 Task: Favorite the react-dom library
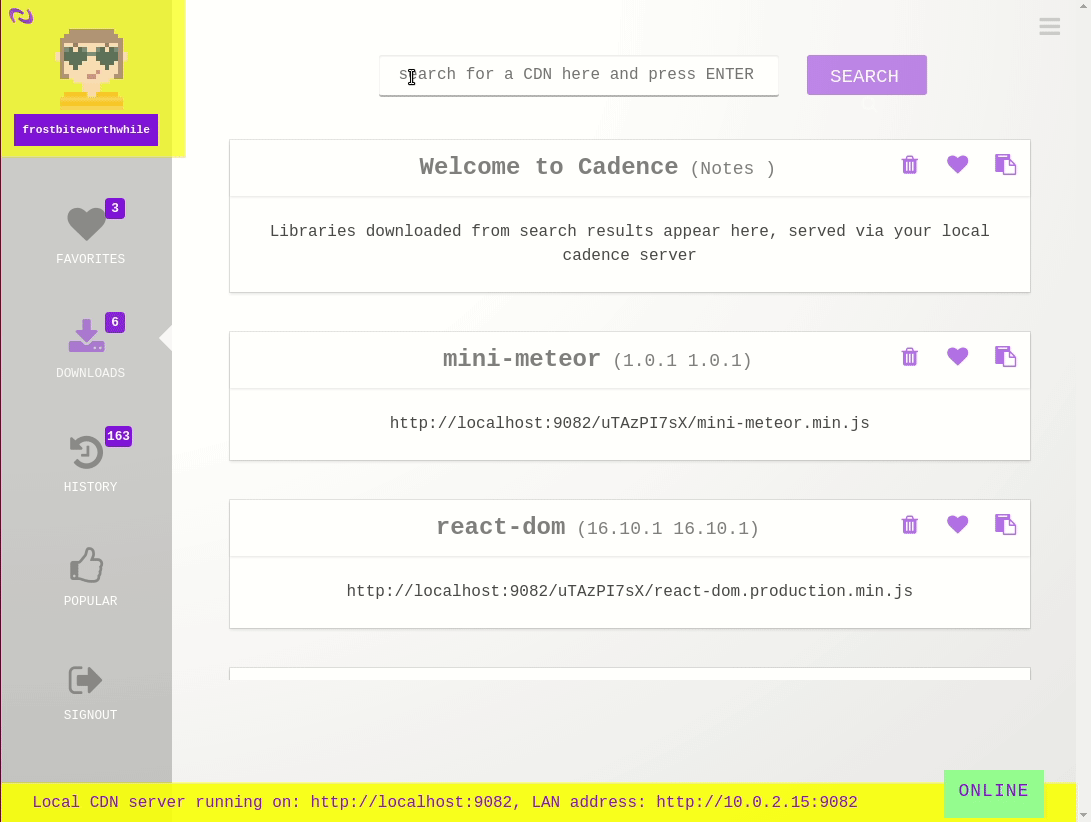(957, 524)
